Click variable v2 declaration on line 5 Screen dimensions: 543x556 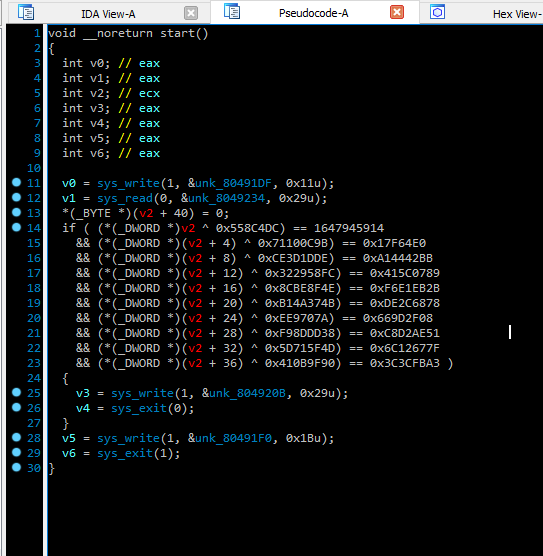(x=97, y=93)
